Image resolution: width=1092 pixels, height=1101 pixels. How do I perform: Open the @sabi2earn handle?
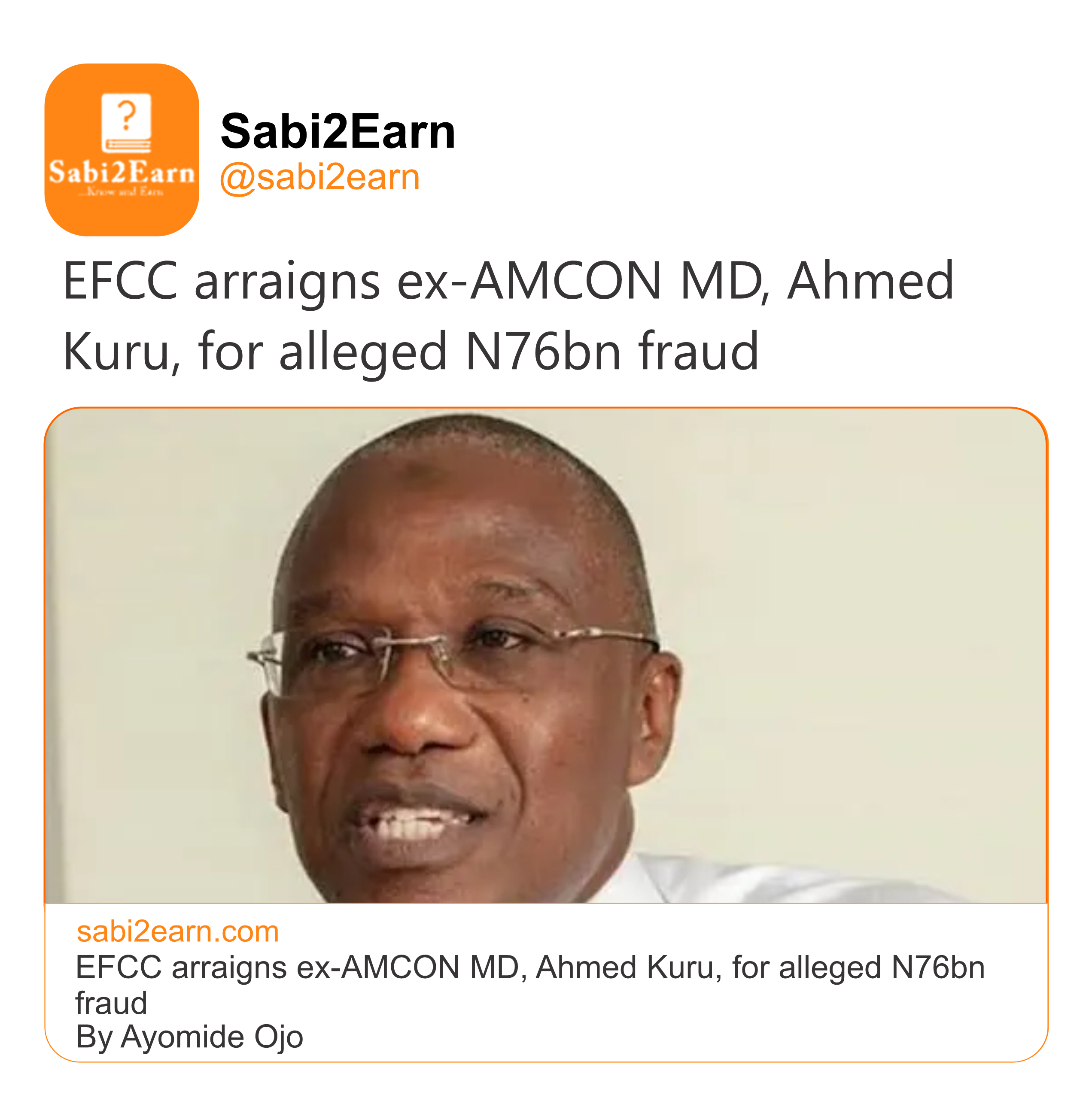coord(319,177)
